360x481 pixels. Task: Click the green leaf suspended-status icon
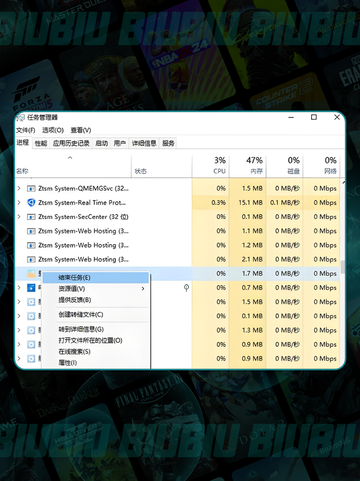click(186, 288)
